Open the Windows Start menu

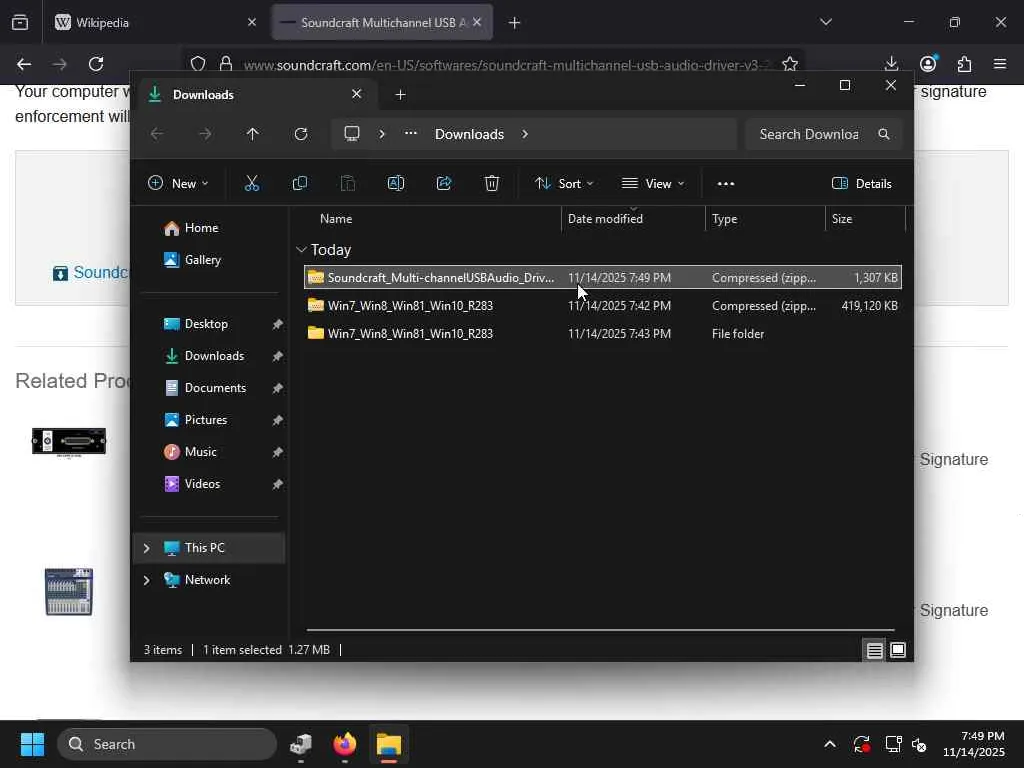click(32, 744)
